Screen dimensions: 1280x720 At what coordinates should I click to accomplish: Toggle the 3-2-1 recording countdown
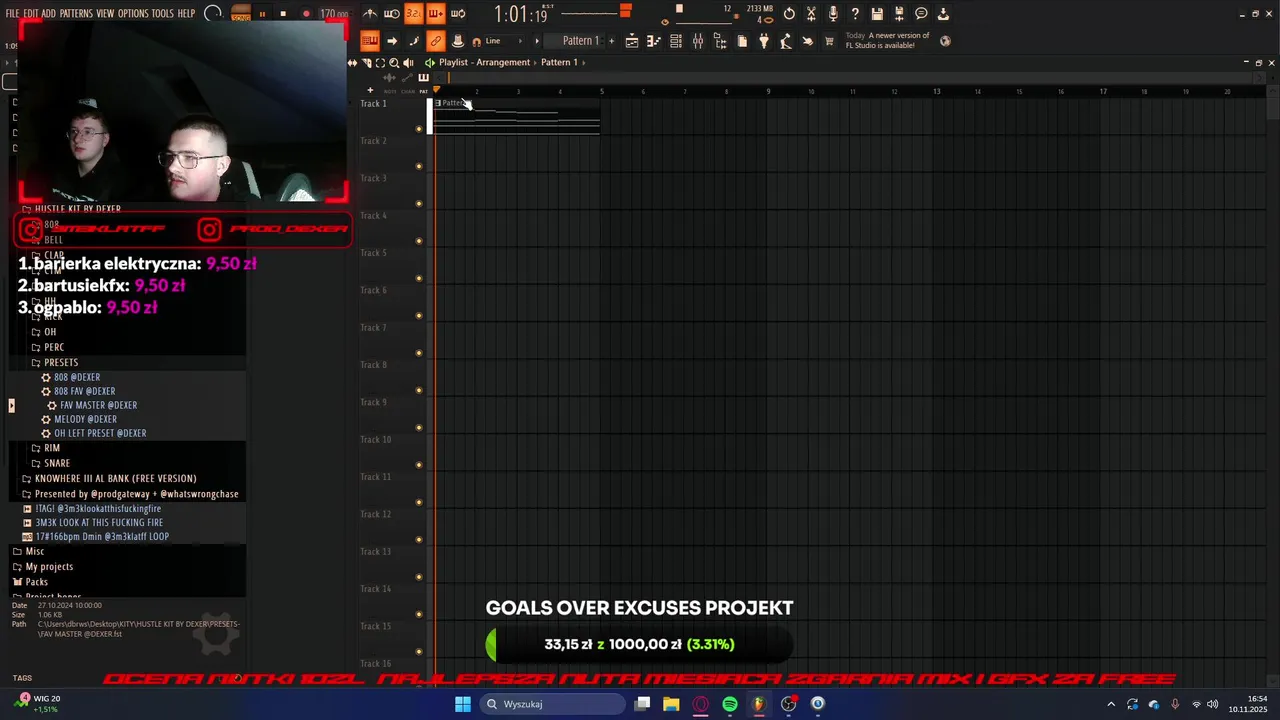[x=413, y=14]
